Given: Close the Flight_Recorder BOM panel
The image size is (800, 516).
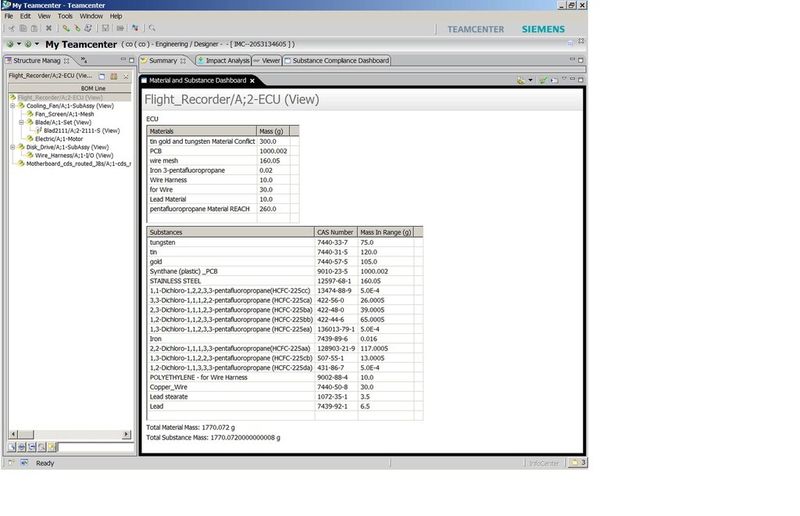Looking at the screenshot, I should (126, 77).
